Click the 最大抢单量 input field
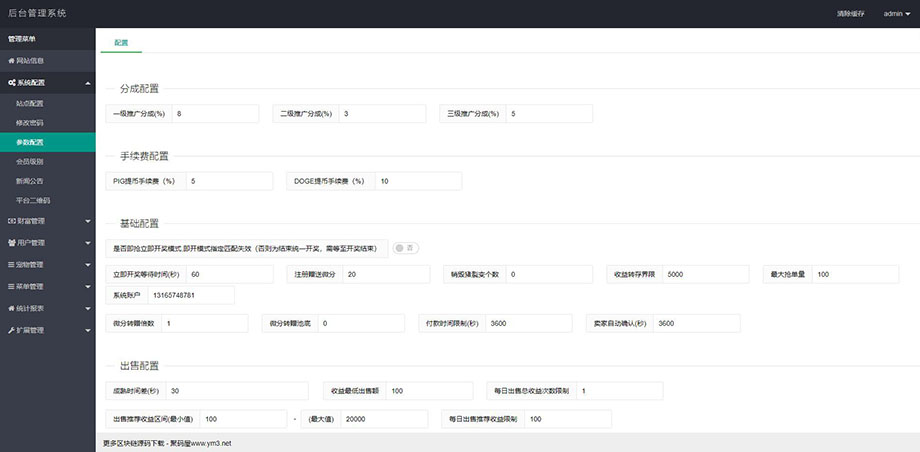The height and width of the screenshot is (452, 920). [855, 274]
